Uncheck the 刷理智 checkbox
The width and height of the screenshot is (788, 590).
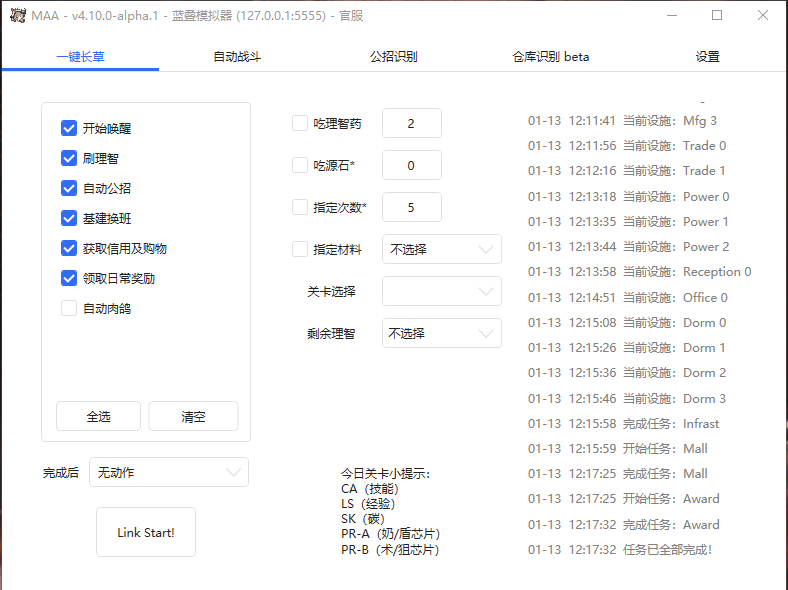69,158
